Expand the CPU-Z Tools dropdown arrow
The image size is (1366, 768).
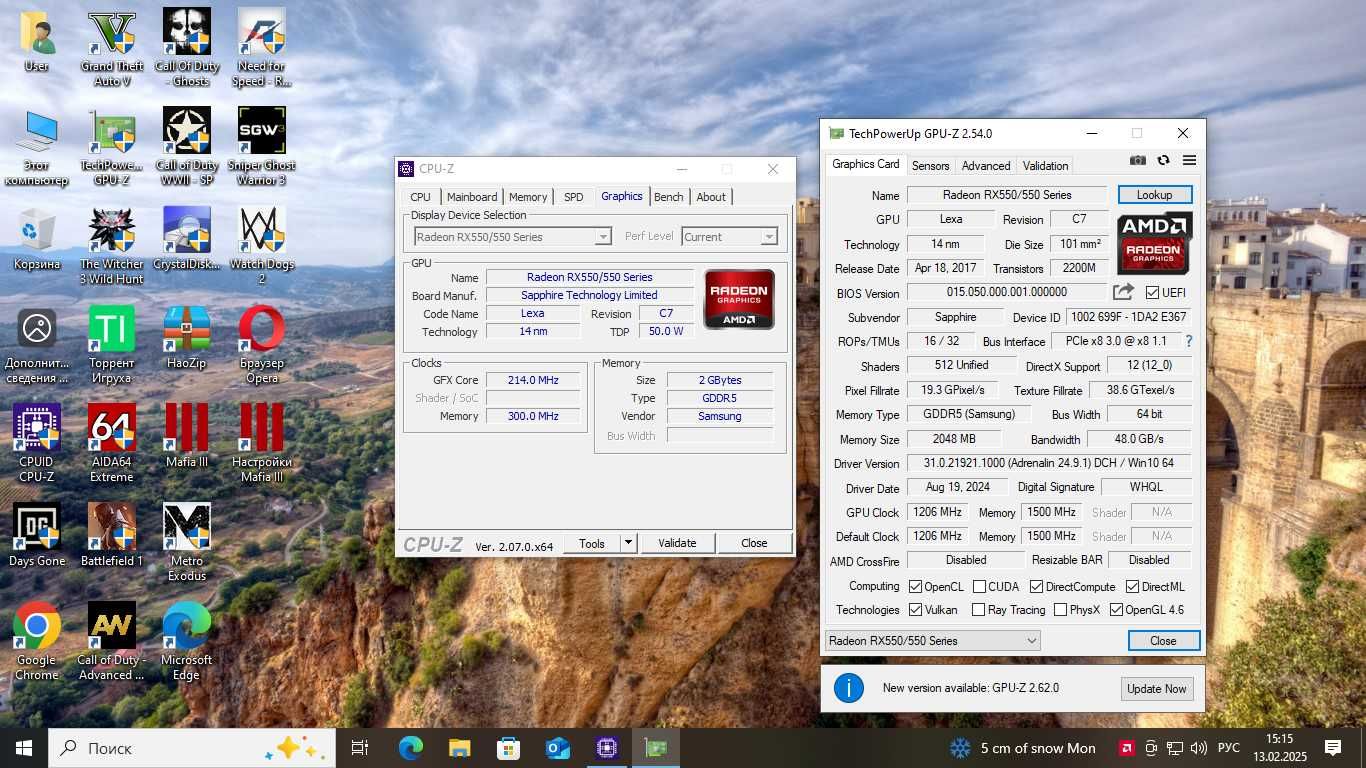(x=628, y=543)
